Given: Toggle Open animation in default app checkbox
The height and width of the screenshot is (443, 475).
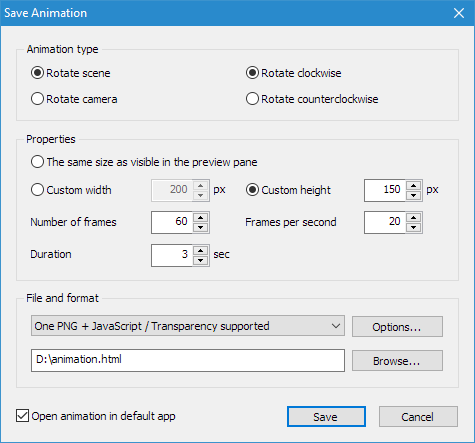Looking at the screenshot, I should (x=22, y=416).
